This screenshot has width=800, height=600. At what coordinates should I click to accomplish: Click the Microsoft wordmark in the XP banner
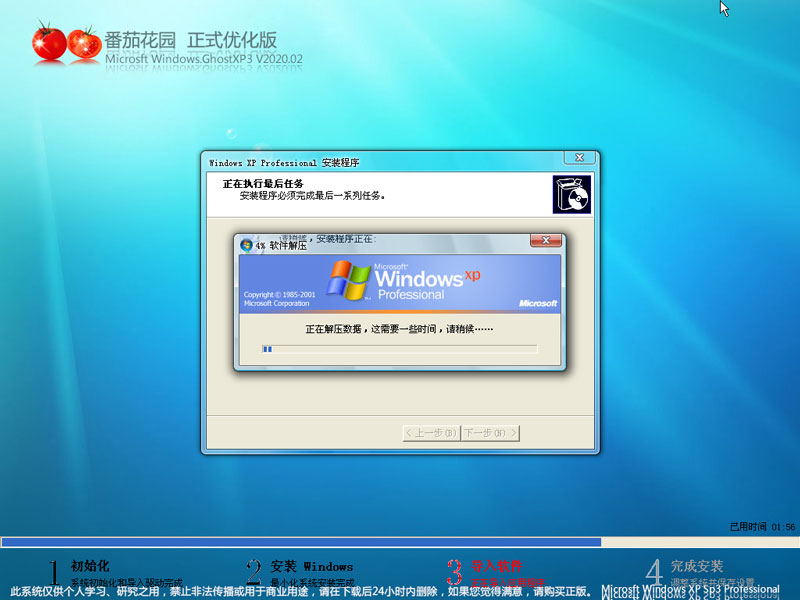coord(538,303)
